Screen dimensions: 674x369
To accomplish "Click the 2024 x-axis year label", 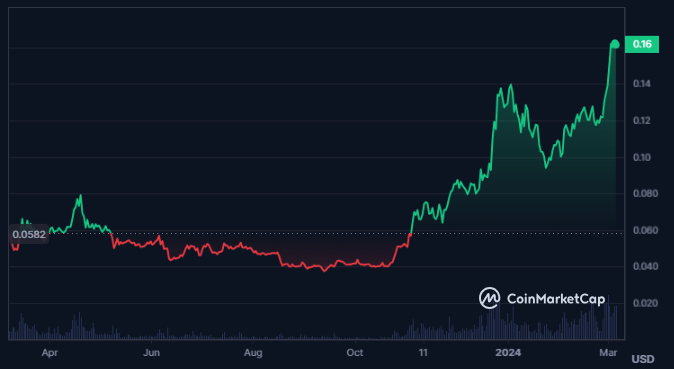I will (508, 353).
